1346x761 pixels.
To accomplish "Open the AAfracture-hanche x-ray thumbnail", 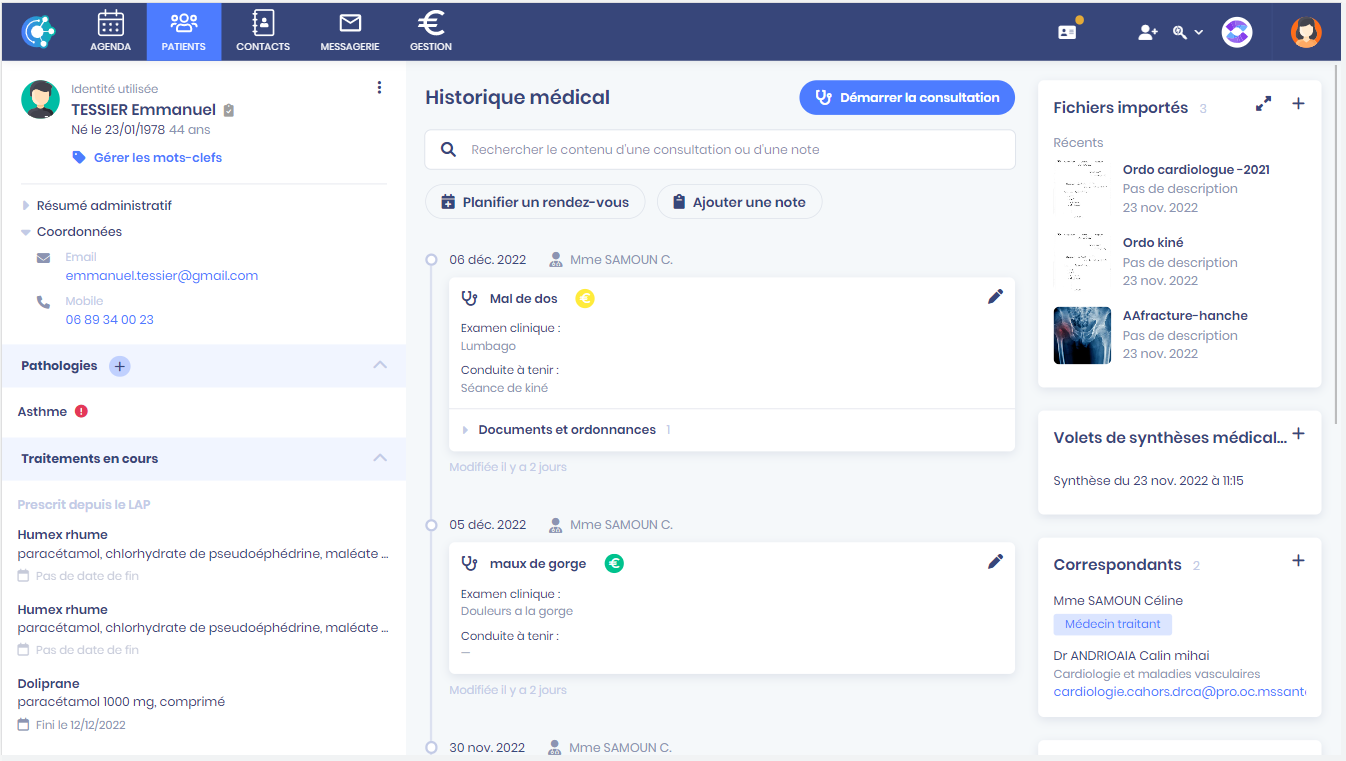I will click(1082, 335).
